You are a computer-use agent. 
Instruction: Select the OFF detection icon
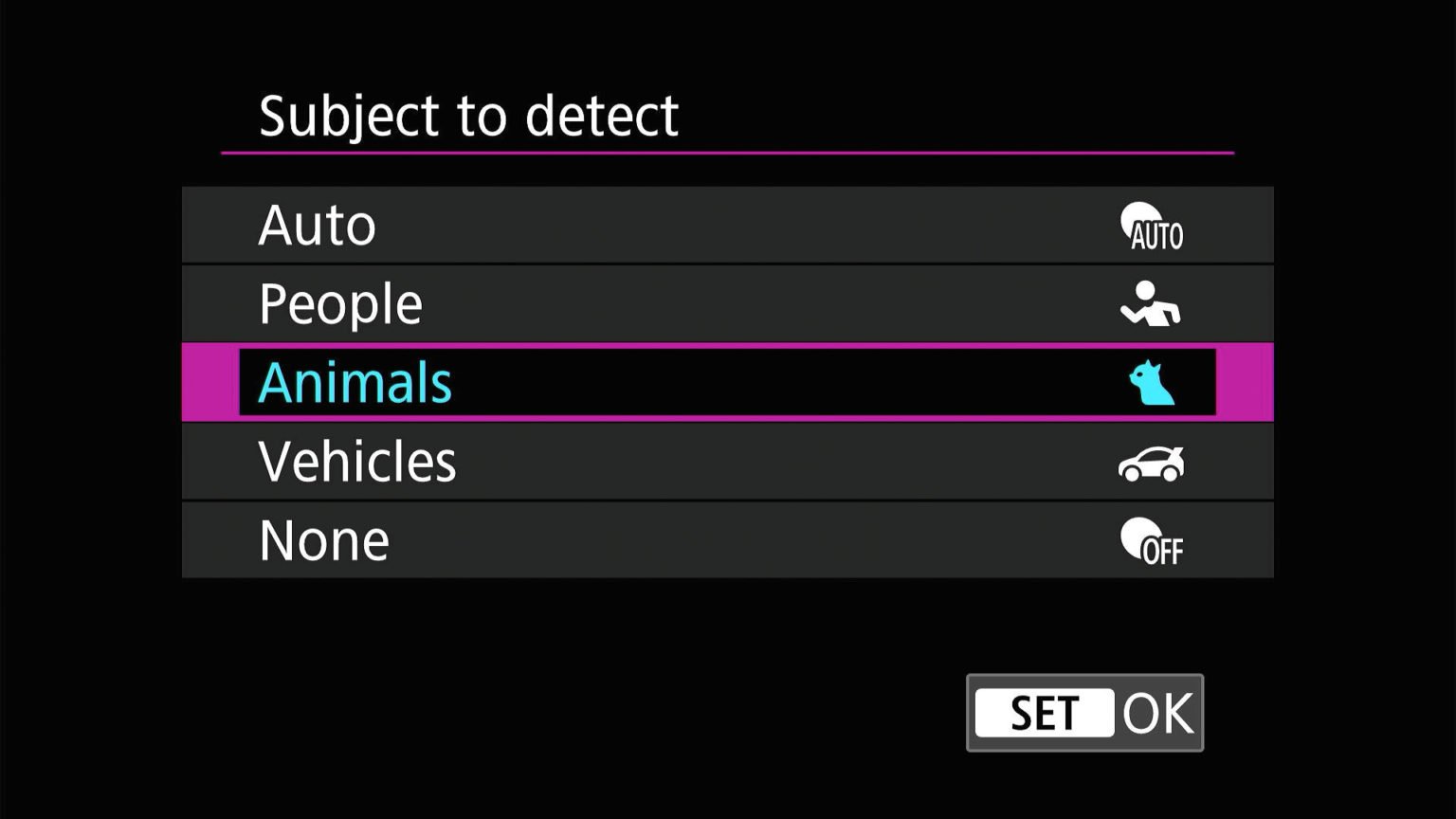pos(1150,540)
